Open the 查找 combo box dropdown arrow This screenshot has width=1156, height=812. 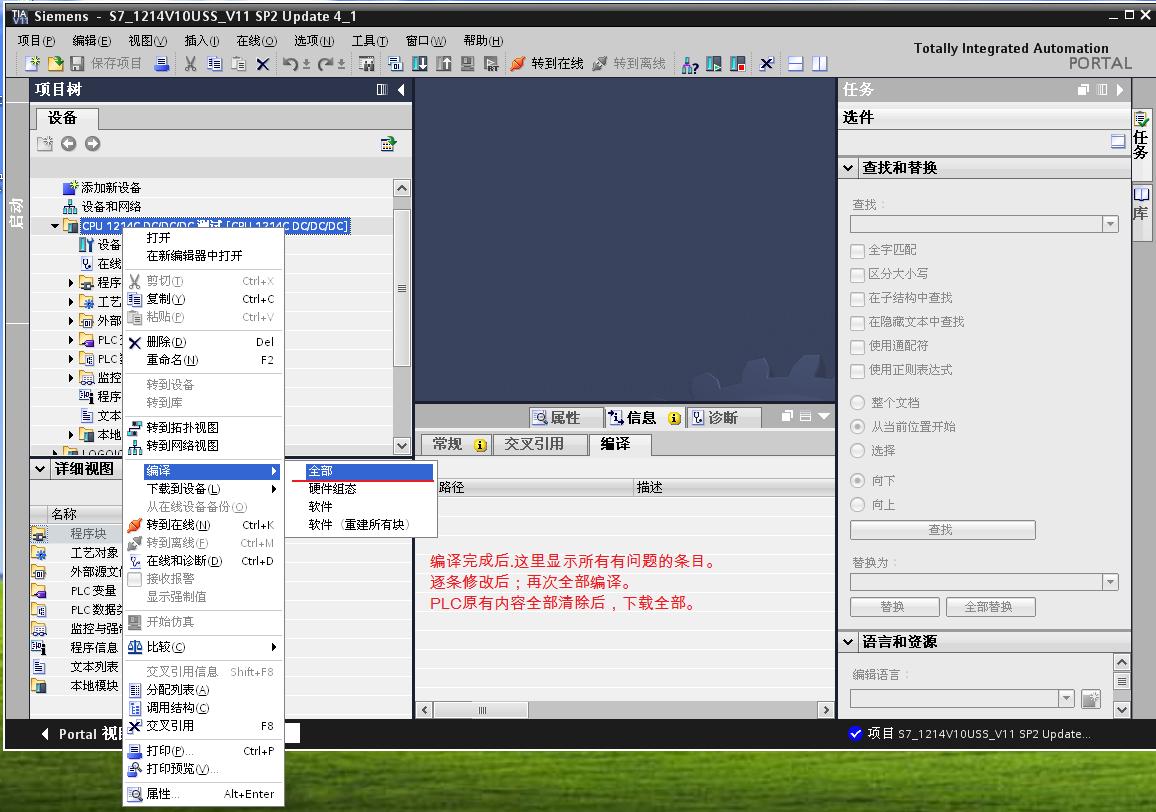click(1110, 224)
